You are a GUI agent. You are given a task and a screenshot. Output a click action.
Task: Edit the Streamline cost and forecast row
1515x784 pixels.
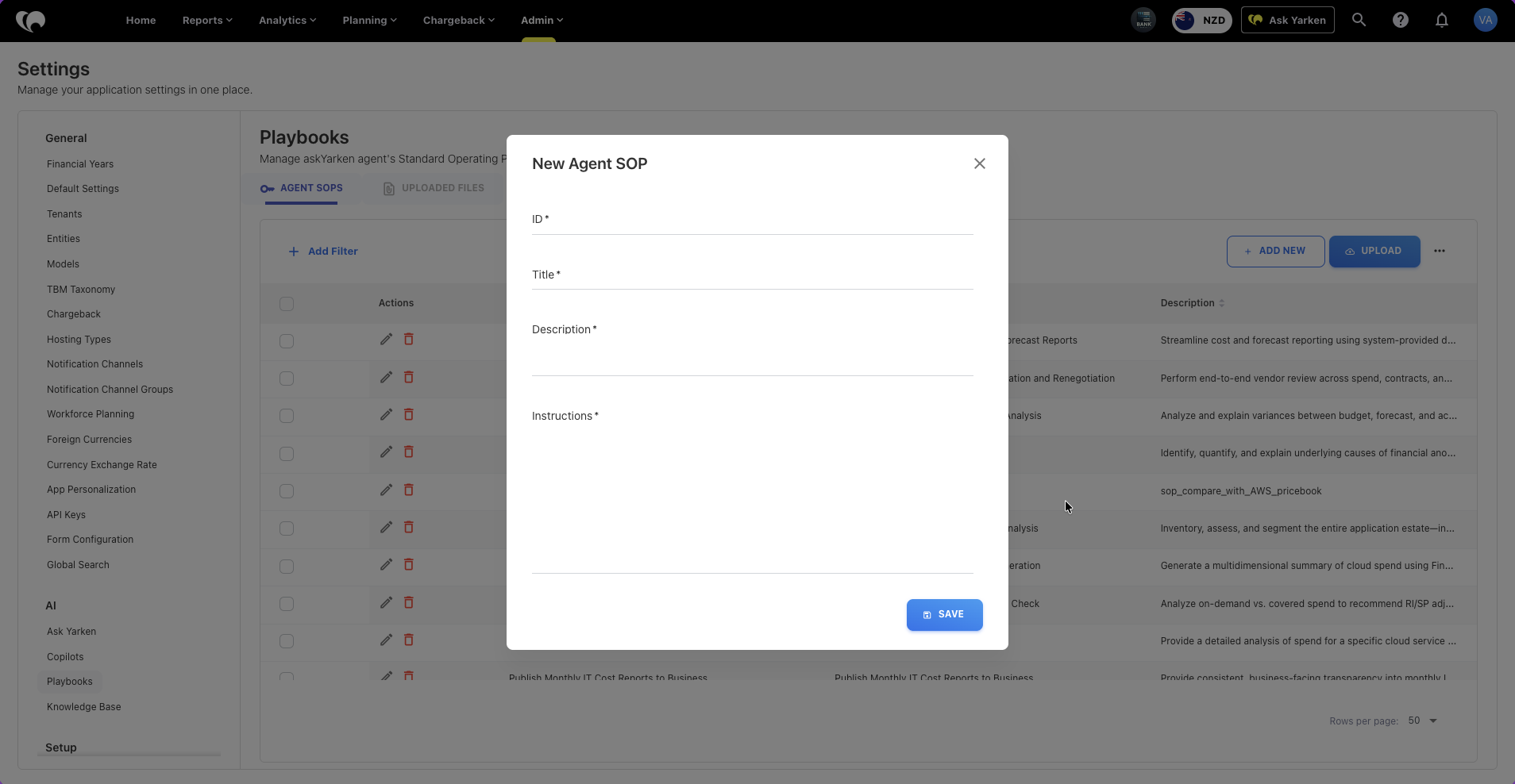386,340
